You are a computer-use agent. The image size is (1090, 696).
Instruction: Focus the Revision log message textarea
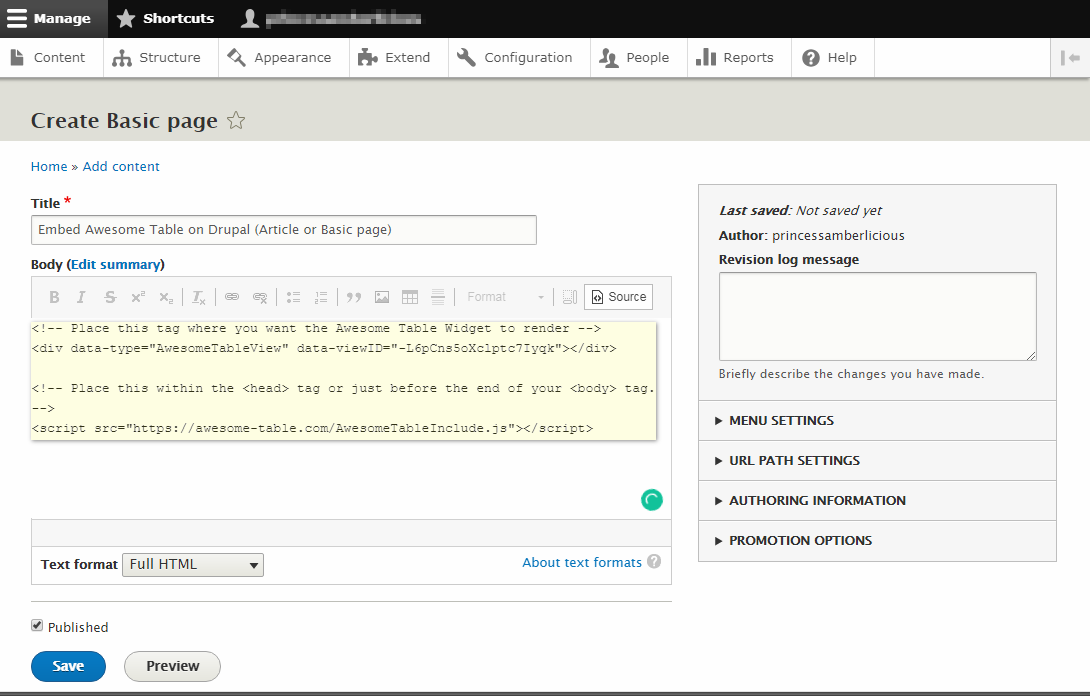pyautogui.click(x=877, y=316)
